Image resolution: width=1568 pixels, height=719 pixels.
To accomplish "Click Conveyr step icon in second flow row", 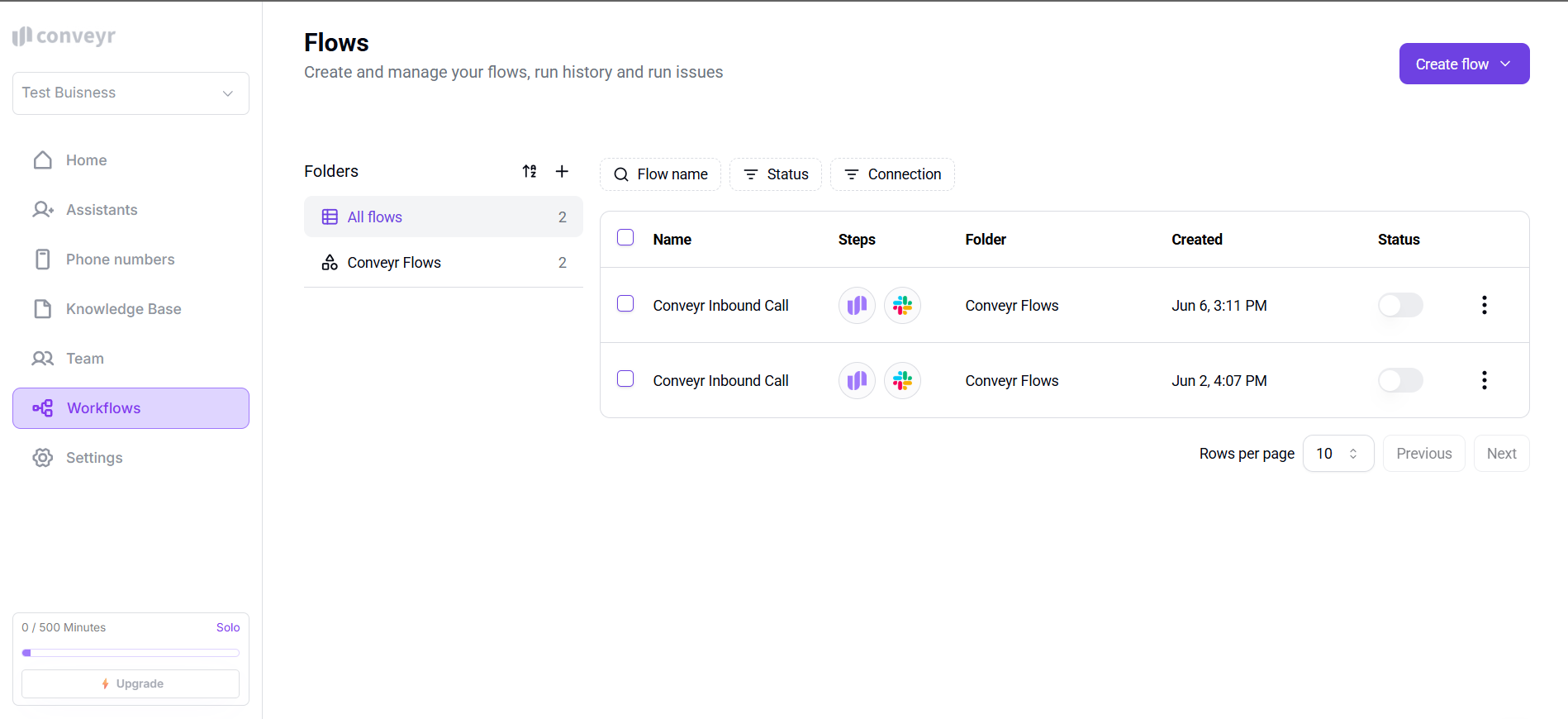I will pyautogui.click(x=857, y=380).
